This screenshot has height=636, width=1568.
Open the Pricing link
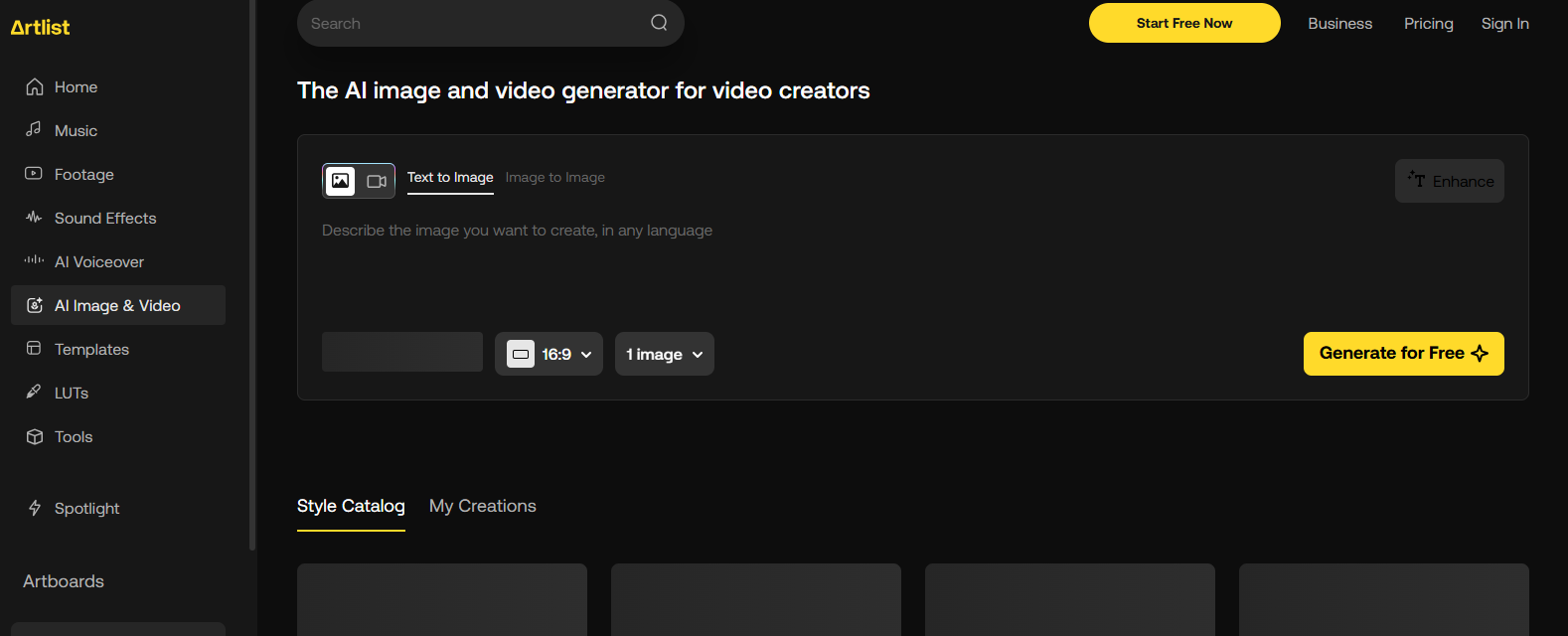[1429, 23]
